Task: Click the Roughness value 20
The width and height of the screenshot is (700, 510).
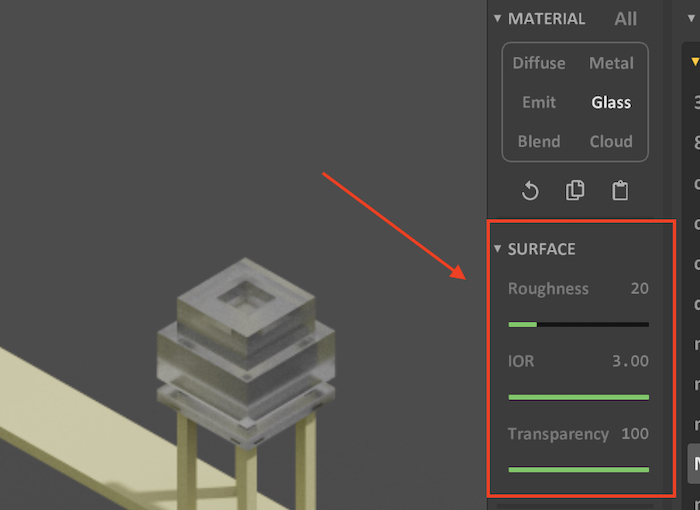Action: click(x=639, y=288)
